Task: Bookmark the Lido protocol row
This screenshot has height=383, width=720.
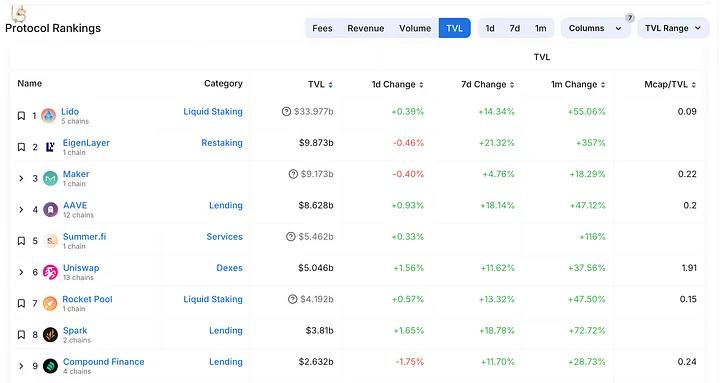Action: (21, 116)
